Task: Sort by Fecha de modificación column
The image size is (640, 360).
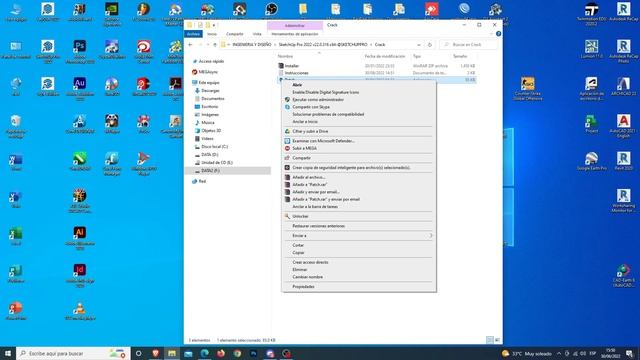Action: coord(385,56)
